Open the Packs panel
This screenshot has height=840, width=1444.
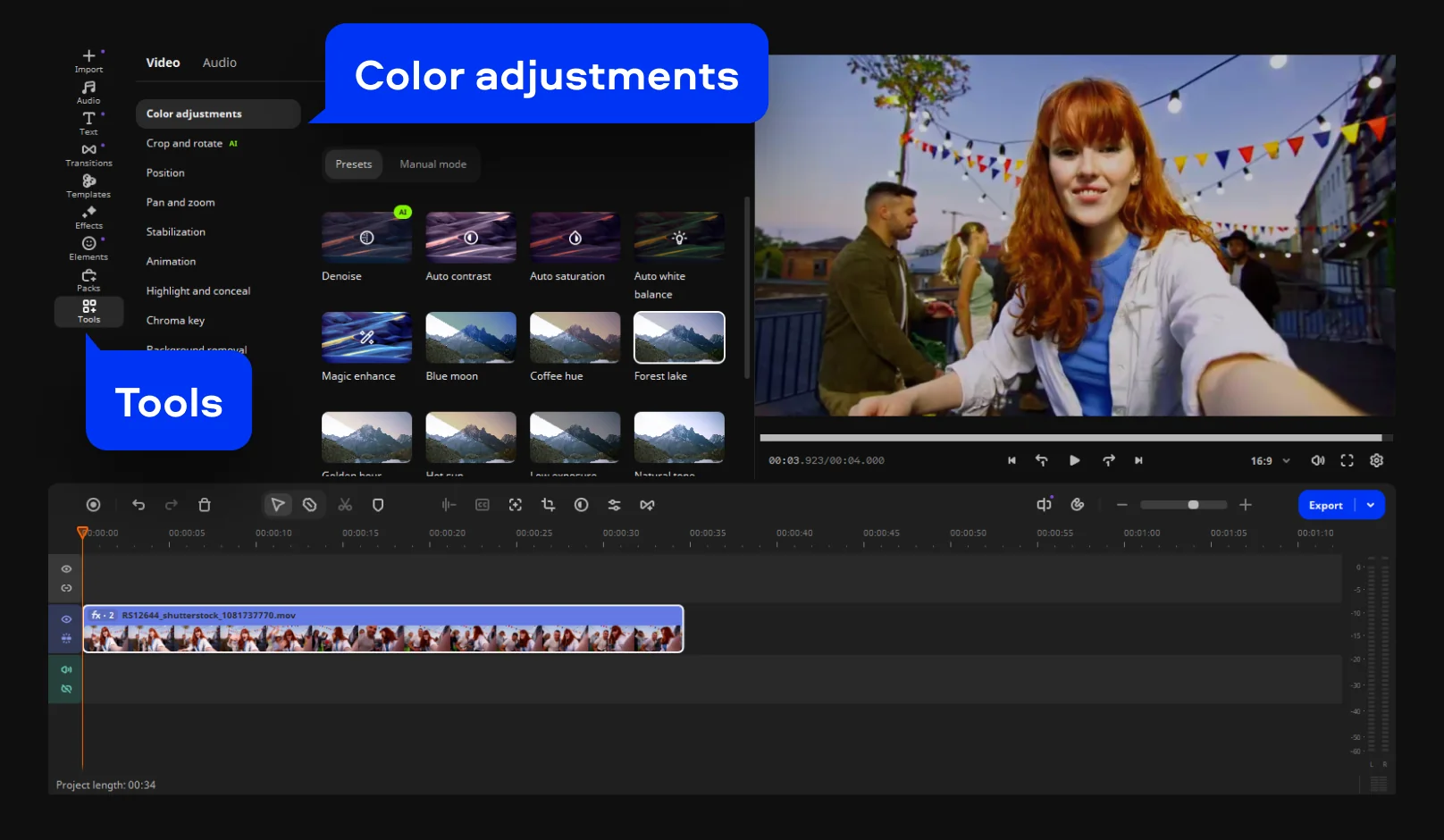click(x=88, y=280)
